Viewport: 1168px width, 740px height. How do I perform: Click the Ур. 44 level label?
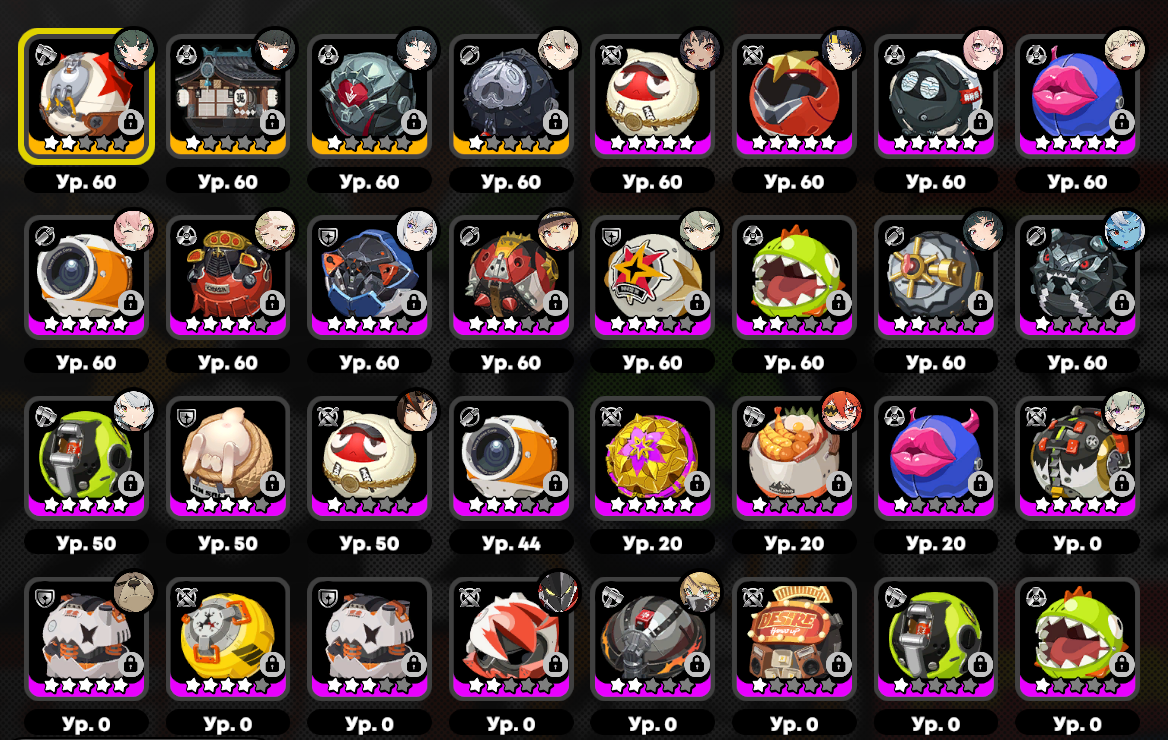point(511,543)
